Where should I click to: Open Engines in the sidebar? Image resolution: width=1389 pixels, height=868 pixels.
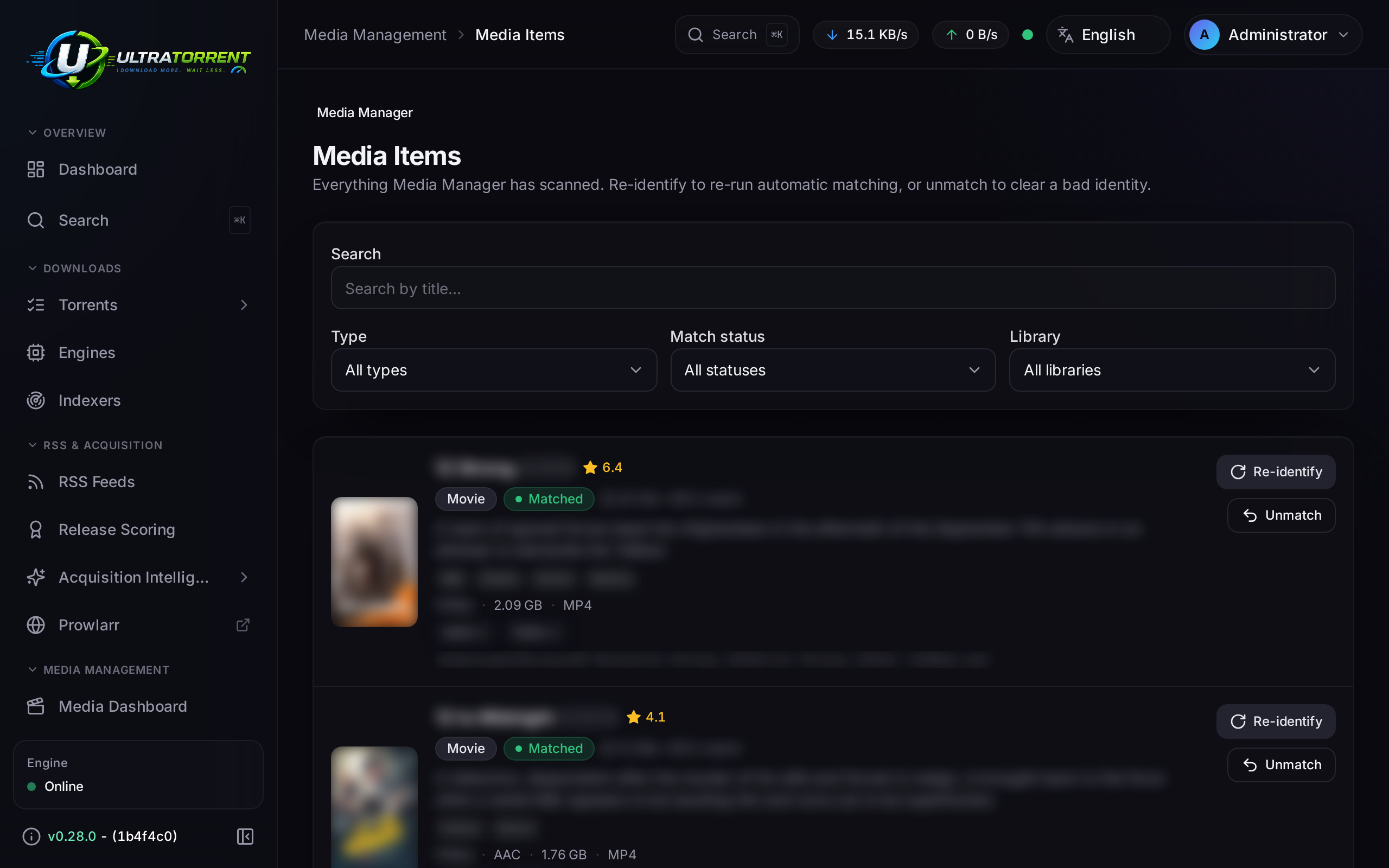[138, 353]
